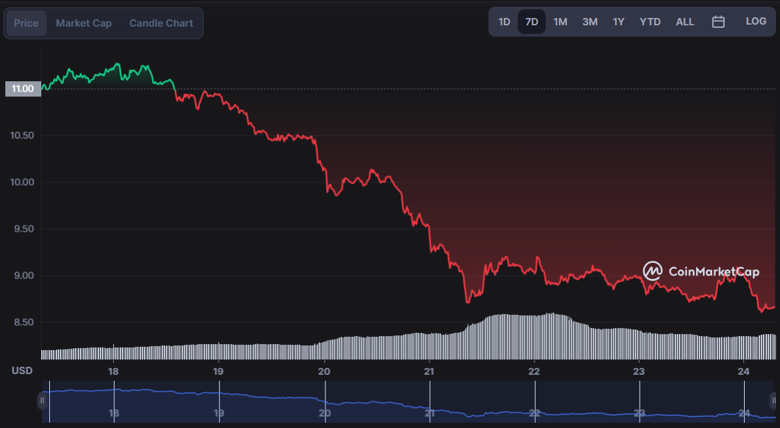
Task: Click the USD currency label
Action: tap(21, 371)
